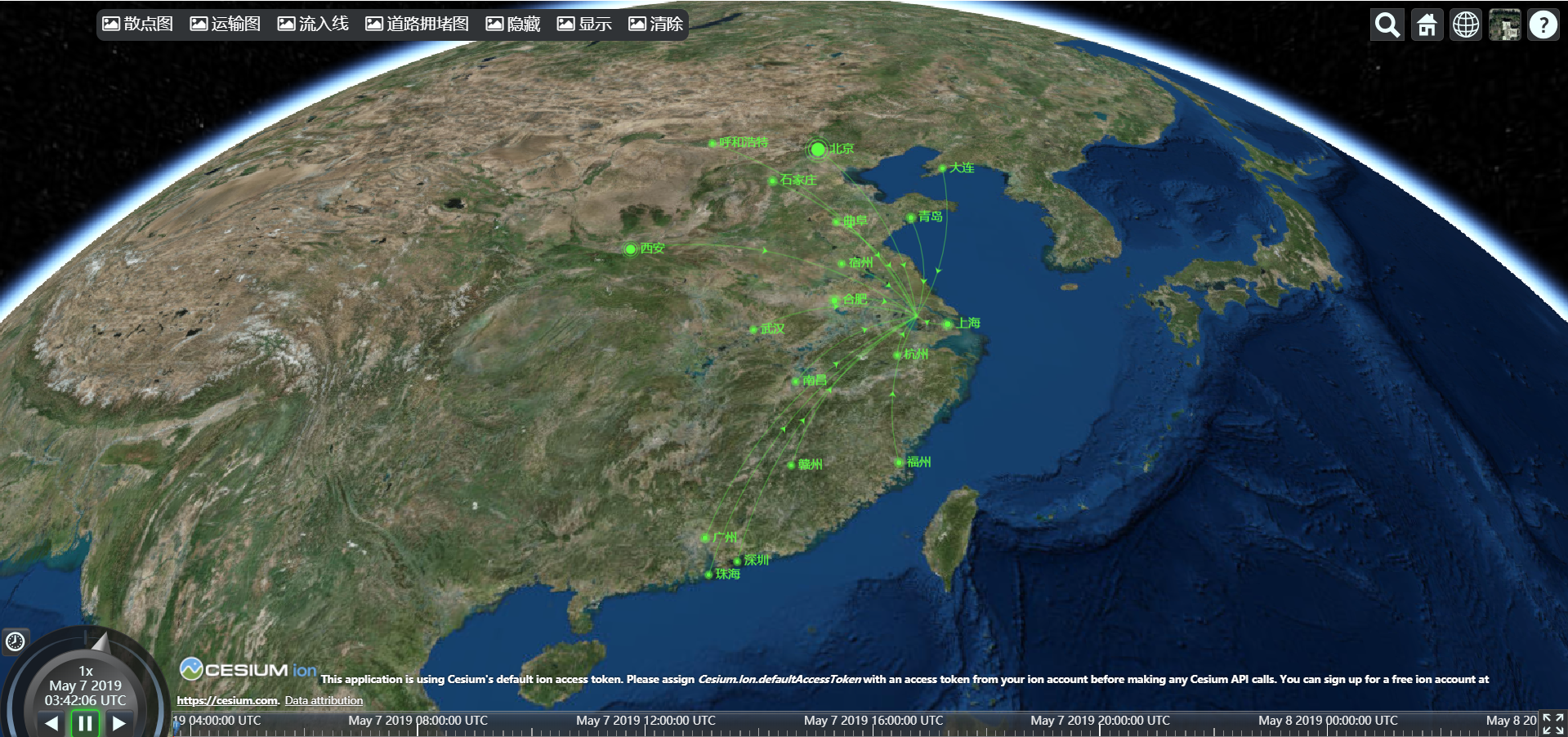This screenshot has width=1568, height=737.
Task: Click the 隐藏 hide button
Action: point(513,24)
